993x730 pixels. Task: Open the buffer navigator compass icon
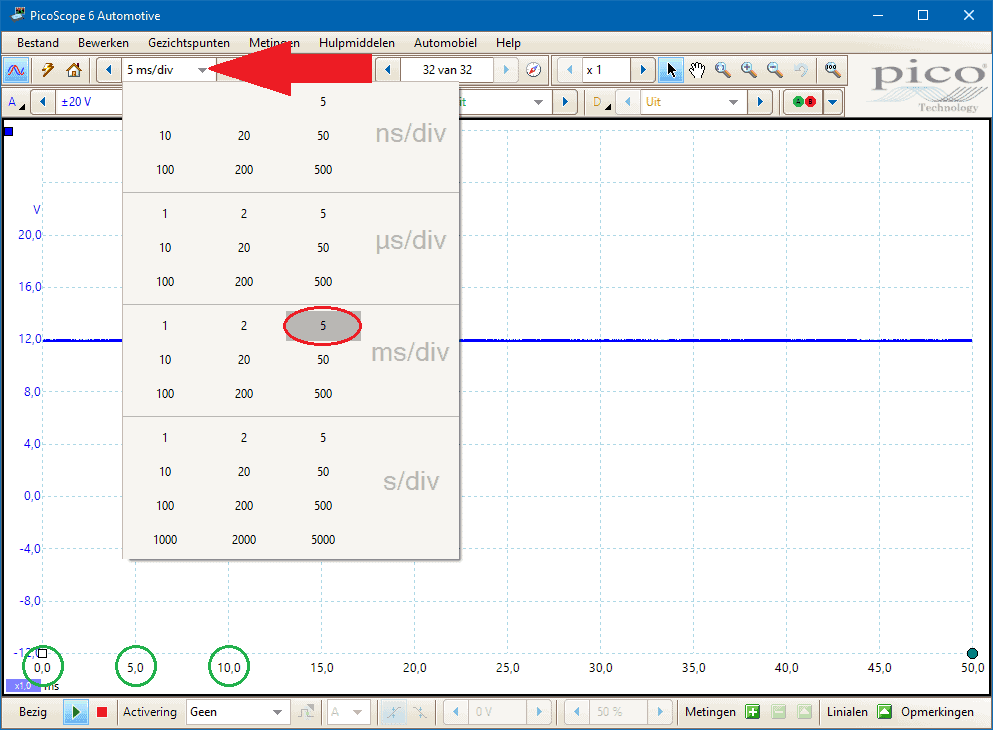point(534,70)
